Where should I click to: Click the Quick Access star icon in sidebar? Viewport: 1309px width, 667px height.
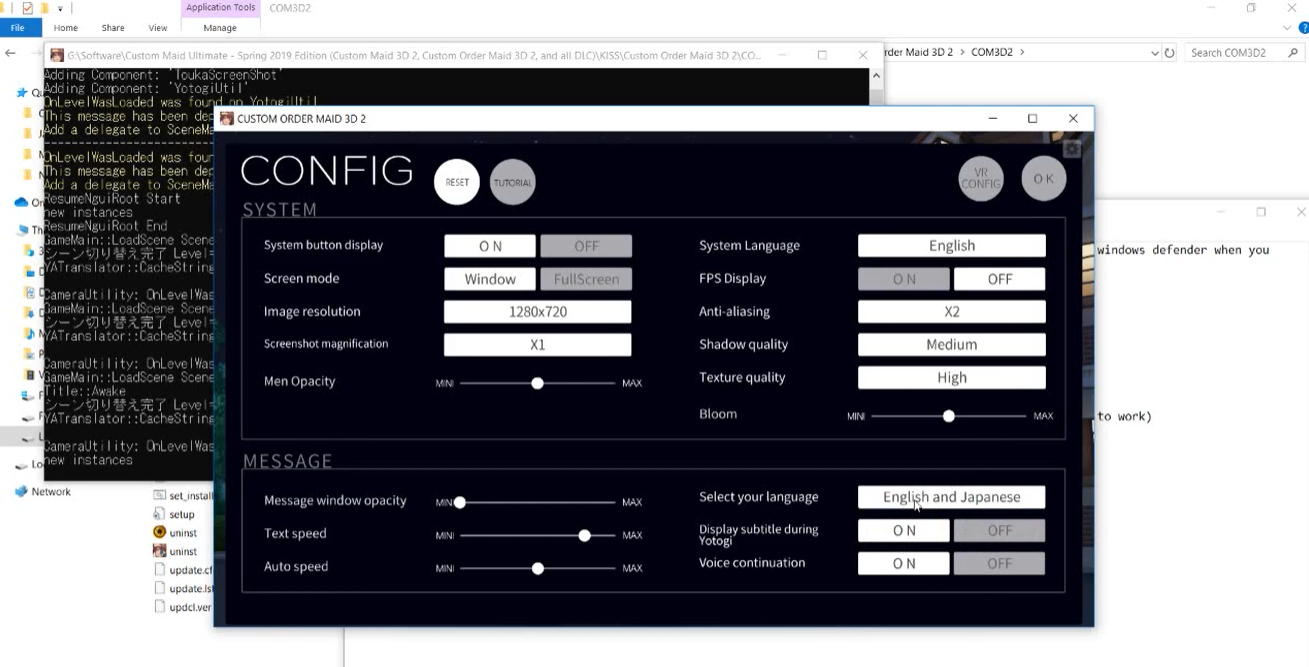pyautogui.click(x=21, y=93)
